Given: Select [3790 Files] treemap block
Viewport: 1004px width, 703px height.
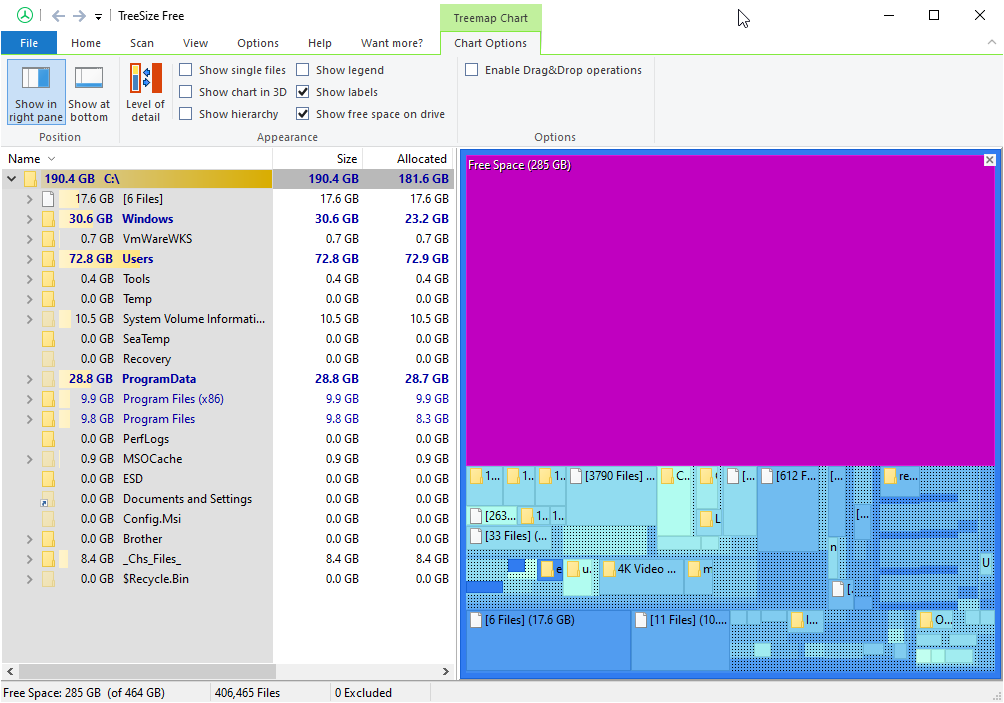Looking at the screenshot, I should (x=612, y=495).
